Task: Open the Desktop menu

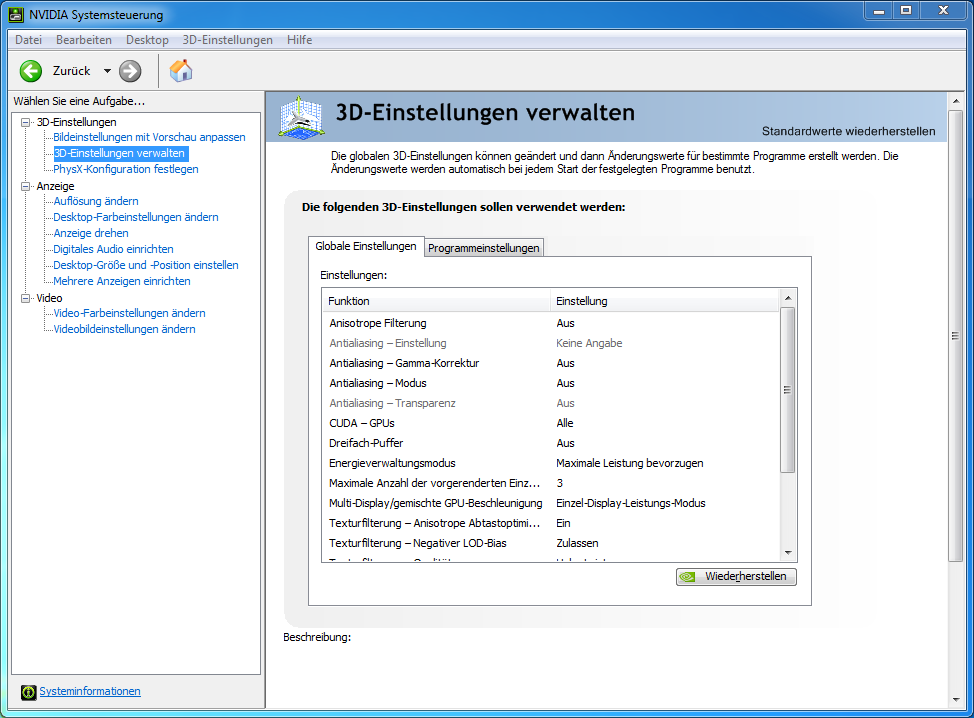Action: 147,40
